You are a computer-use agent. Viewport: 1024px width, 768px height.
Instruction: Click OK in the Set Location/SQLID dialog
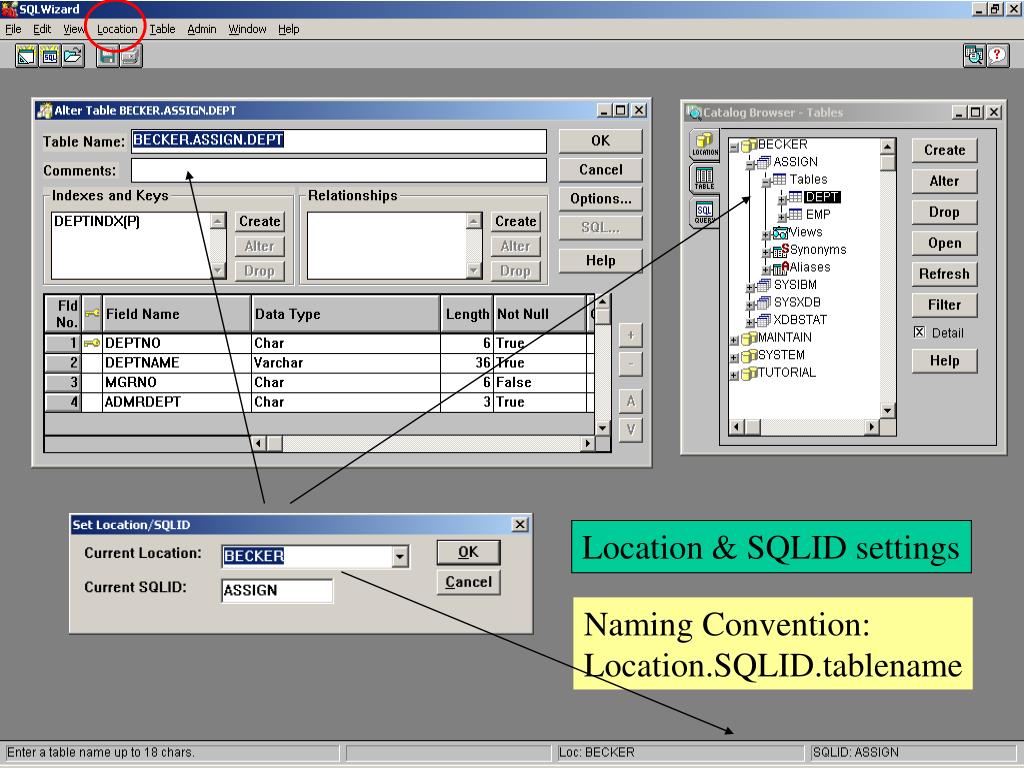pos(468,552)
